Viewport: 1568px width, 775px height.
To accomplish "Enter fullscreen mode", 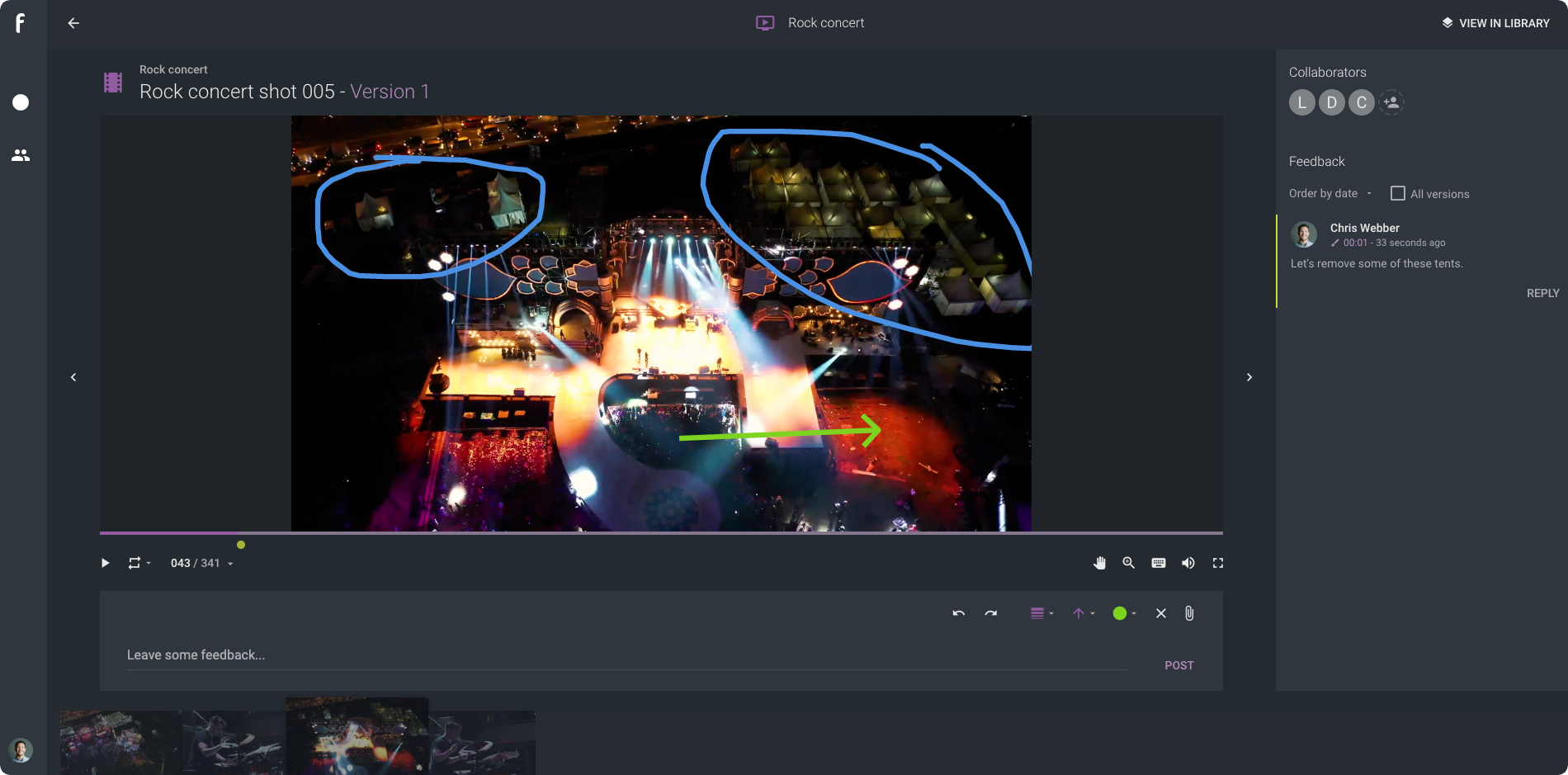I will click(x=1218, y=563).
